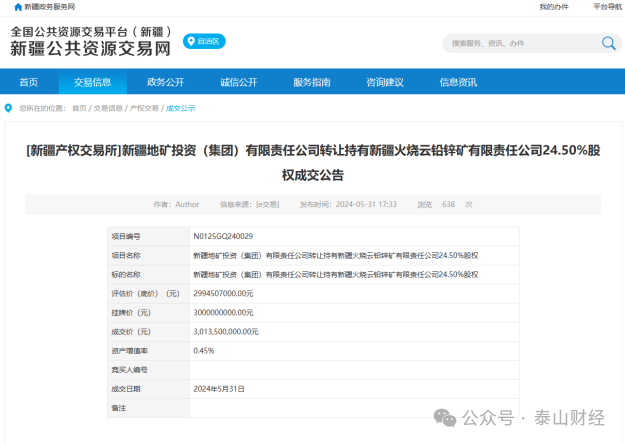Screen dimensions: 625x443
Task: Click the 0.45% appreciation rate value
Action: point(204,351)
